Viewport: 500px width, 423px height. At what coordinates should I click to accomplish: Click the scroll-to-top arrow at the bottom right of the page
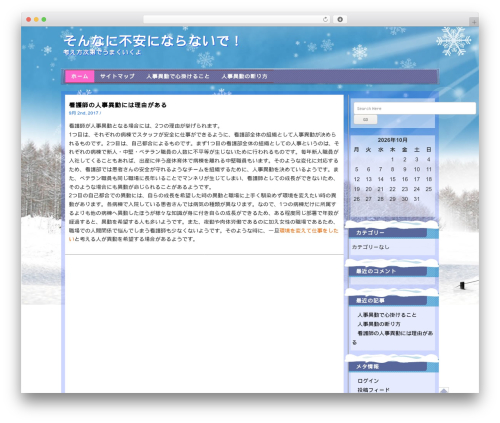[x=444, y=390]
